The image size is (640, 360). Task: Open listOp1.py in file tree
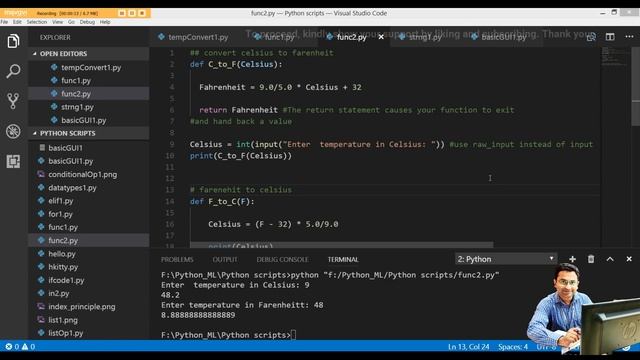pyautogui.click(x=89, y=333)
